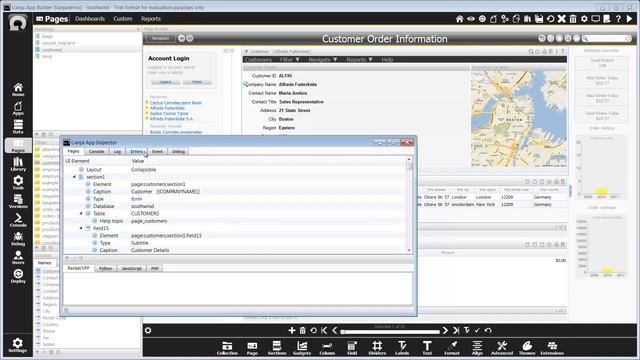Select the Log tab in App Inspector
The image size is (640, 360).
pyautogui.click(x=117, y=151)
